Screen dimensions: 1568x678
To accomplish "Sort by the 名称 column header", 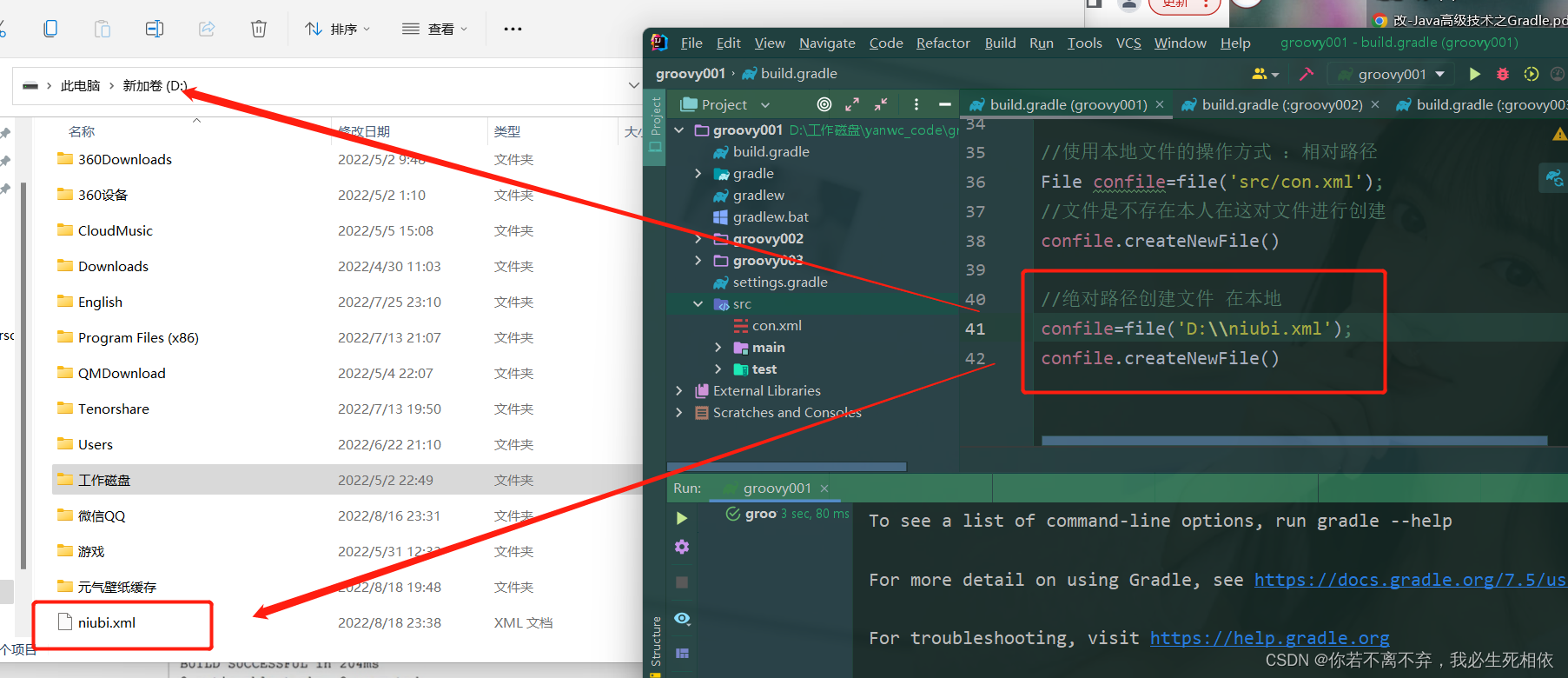I will (x=82, y=131).
